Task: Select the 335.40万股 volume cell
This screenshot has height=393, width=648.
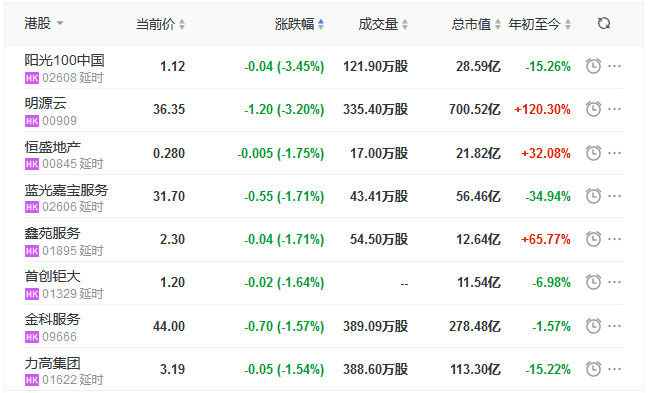Action: 376,110
